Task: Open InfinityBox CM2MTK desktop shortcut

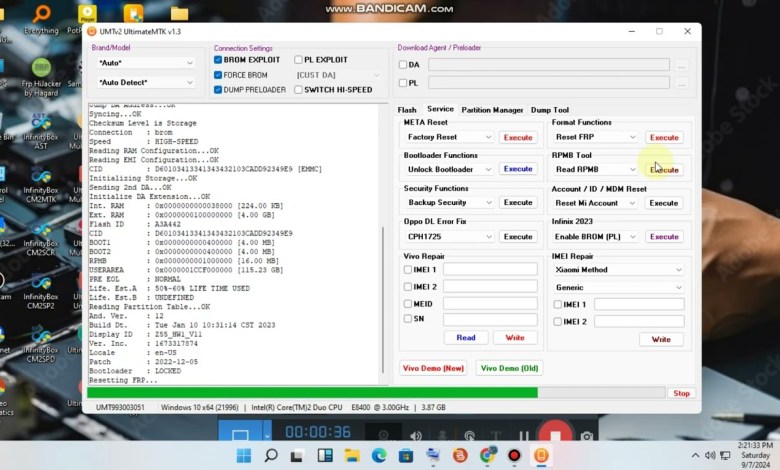Action: (41, 185)
